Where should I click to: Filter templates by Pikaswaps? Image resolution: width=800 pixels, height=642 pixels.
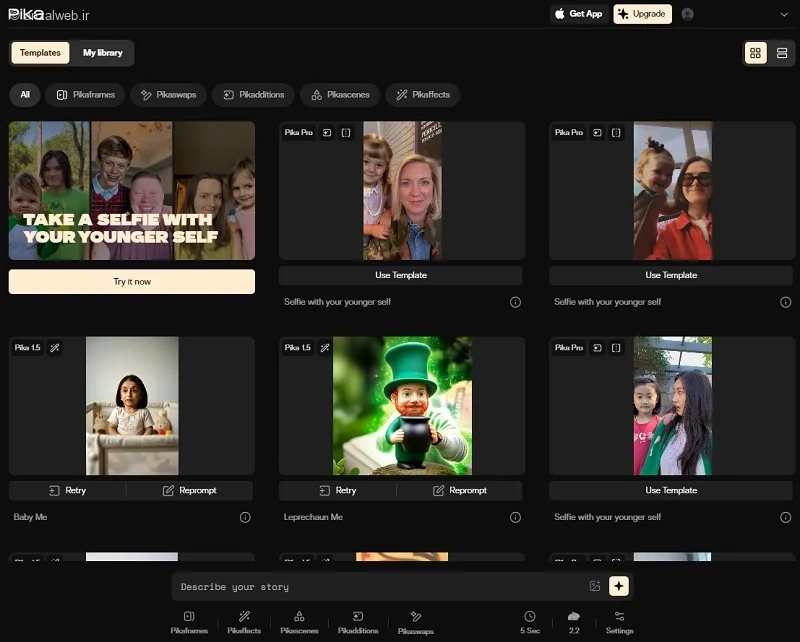click(x=168, y=95)
